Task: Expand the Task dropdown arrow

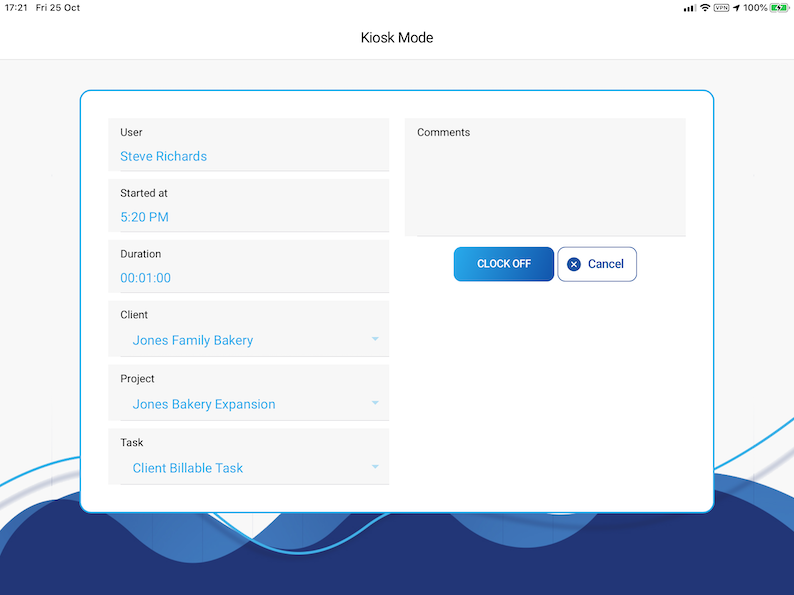Action: (x=375, y=467)
